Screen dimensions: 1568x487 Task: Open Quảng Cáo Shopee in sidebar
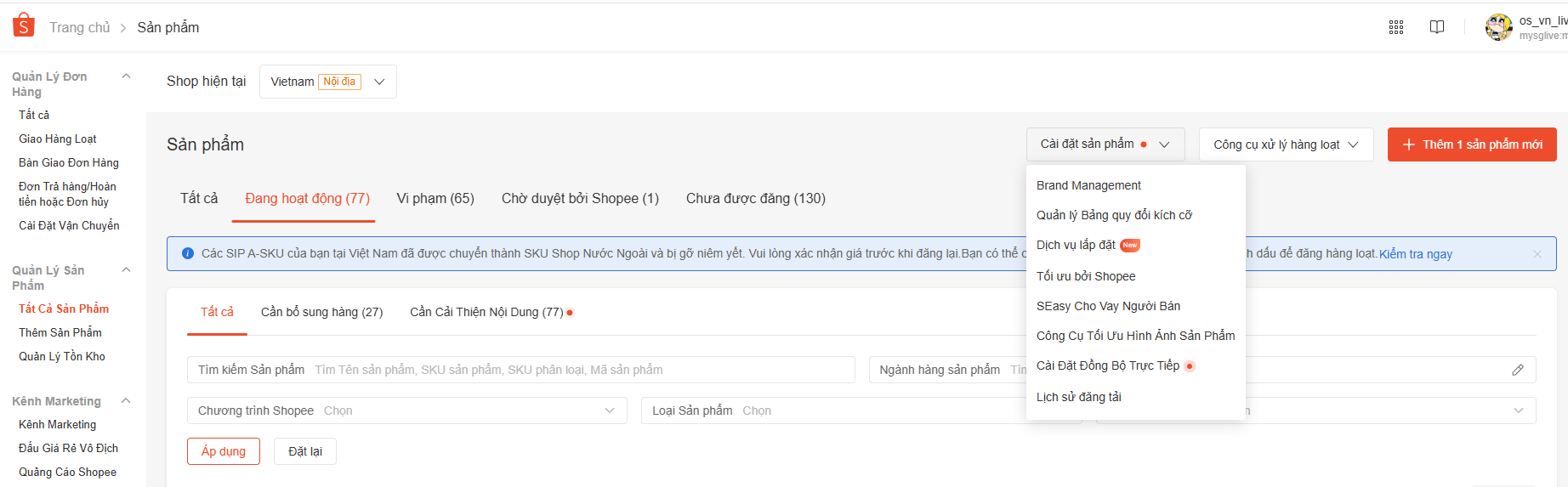point(68,472)
